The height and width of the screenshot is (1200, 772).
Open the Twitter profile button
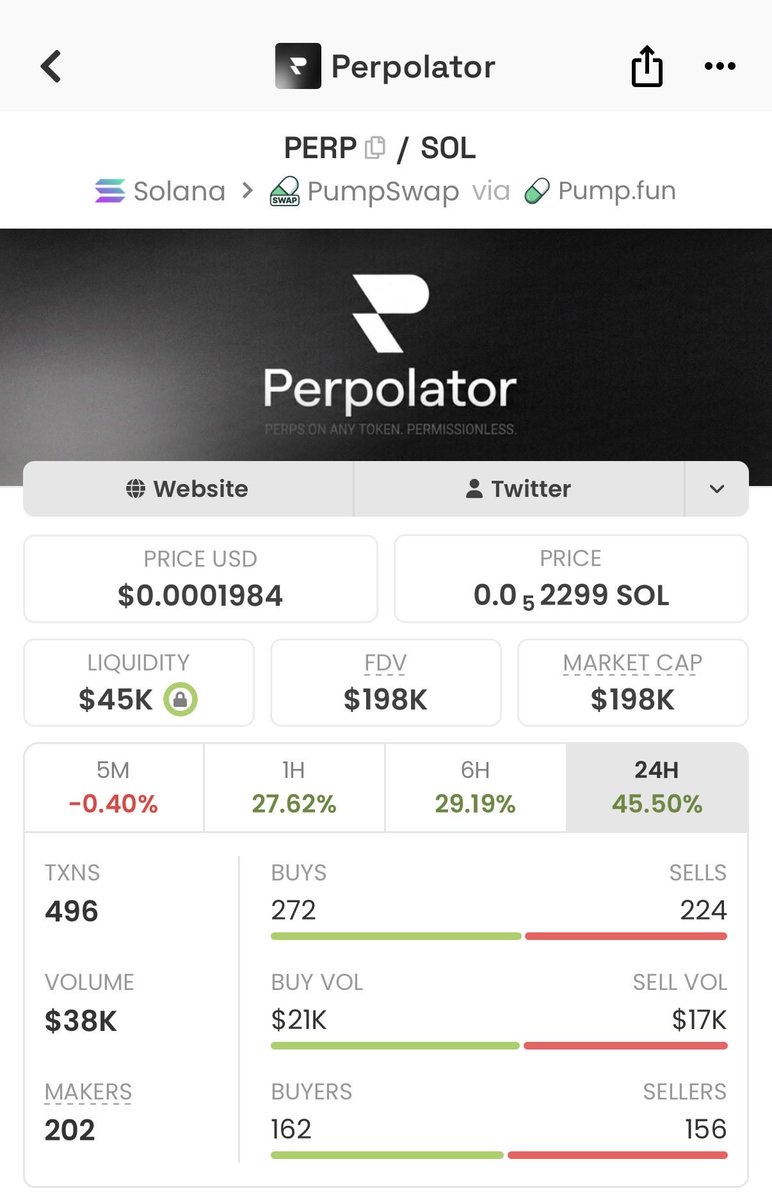518,489
